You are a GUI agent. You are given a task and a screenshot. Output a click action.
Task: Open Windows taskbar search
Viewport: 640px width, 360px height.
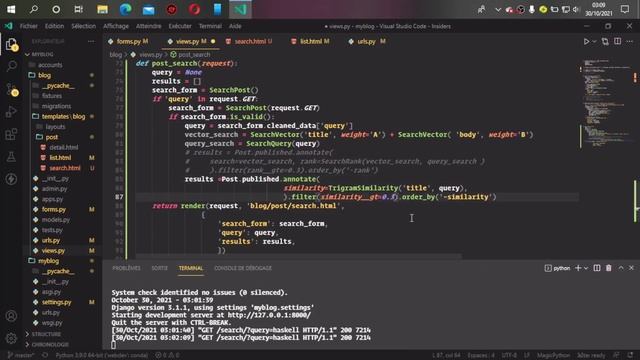33,9
